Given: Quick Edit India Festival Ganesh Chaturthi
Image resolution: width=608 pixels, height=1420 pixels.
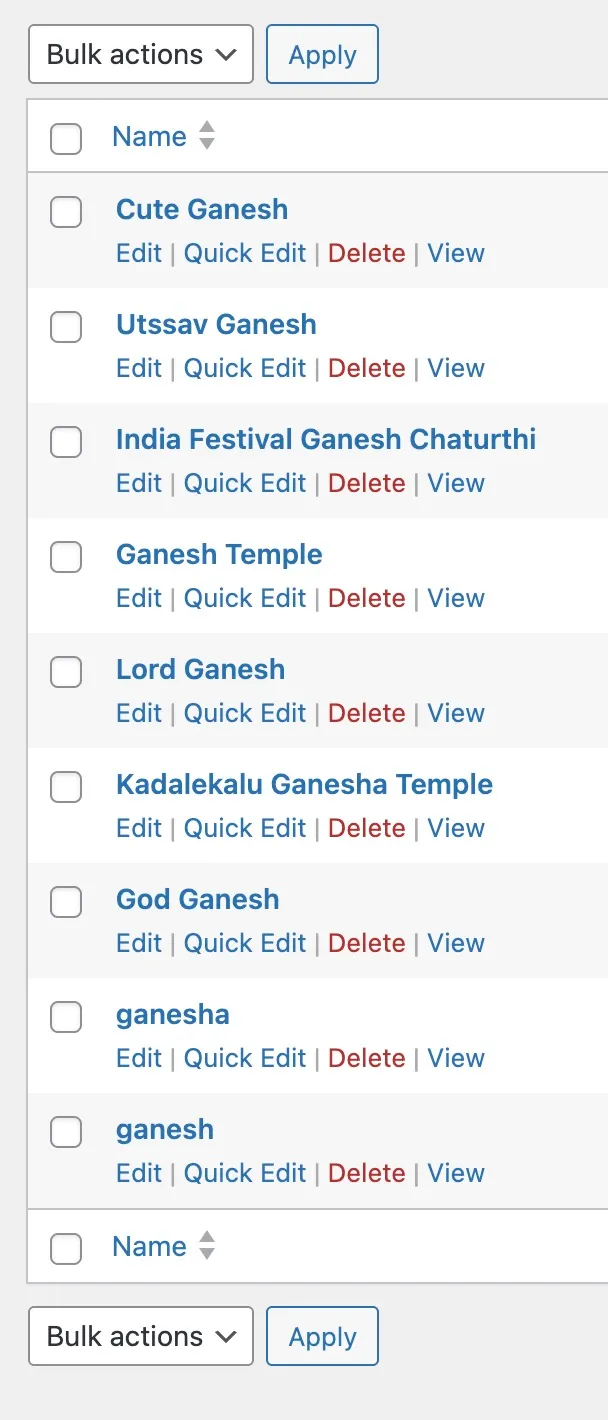Looking at the screenshot, I should tap(245, 483).
